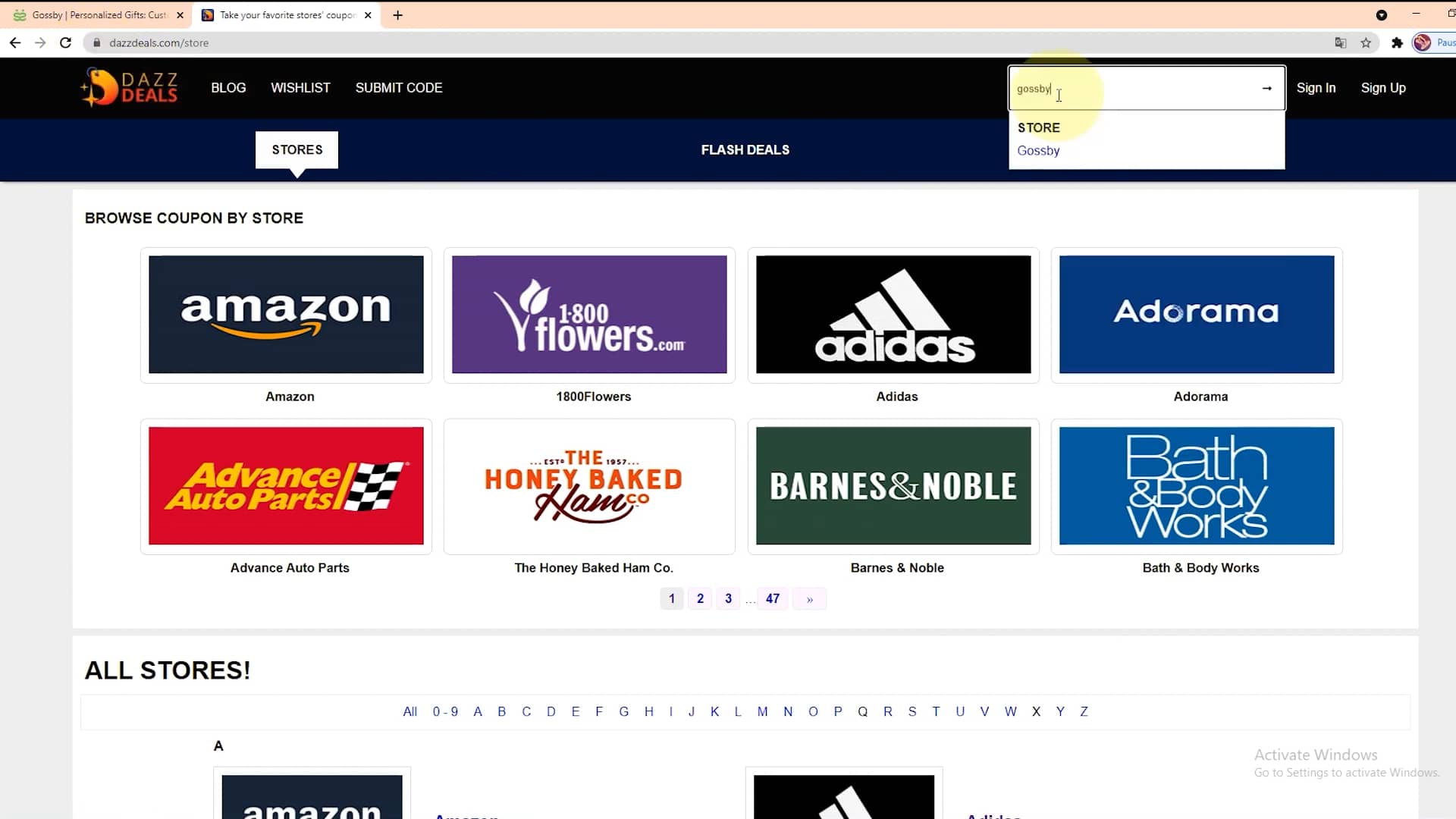The image size is (1456, 819).
Task: Click the Sign In link
Action: [x=1316, y=88]
